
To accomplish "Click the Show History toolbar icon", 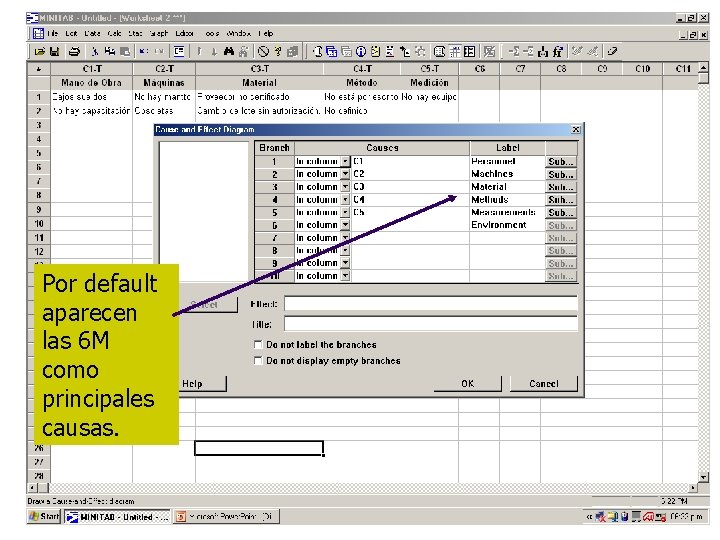I will click(376, 52).
